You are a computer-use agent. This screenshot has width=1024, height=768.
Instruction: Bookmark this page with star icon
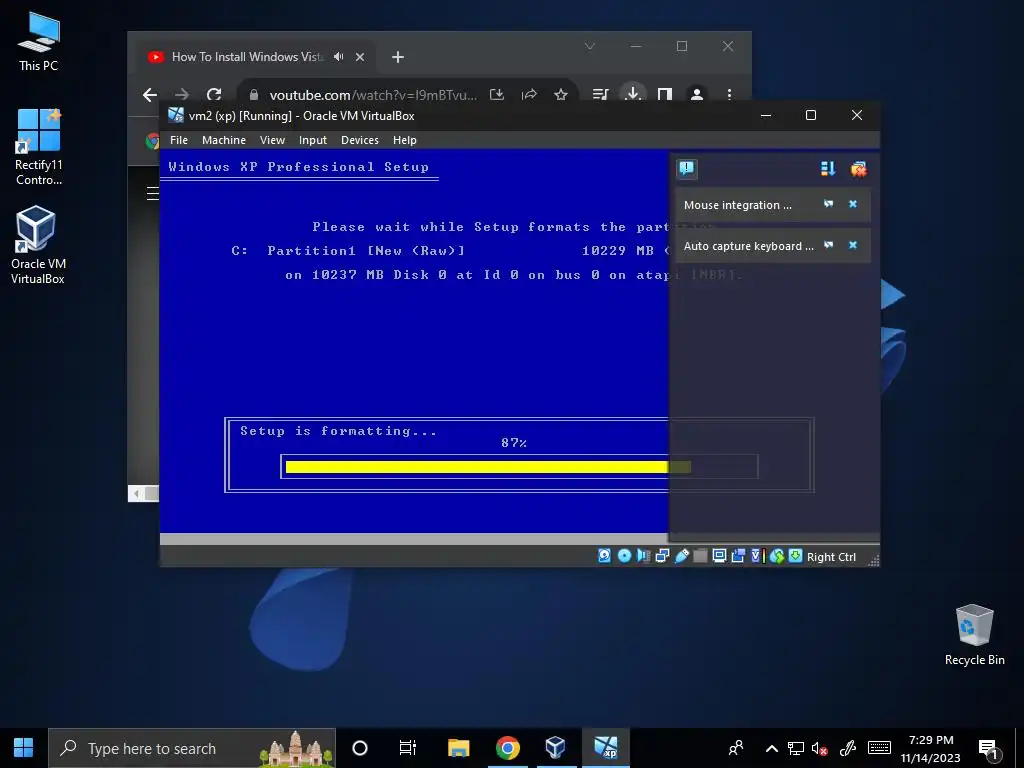tap(560, 95)
